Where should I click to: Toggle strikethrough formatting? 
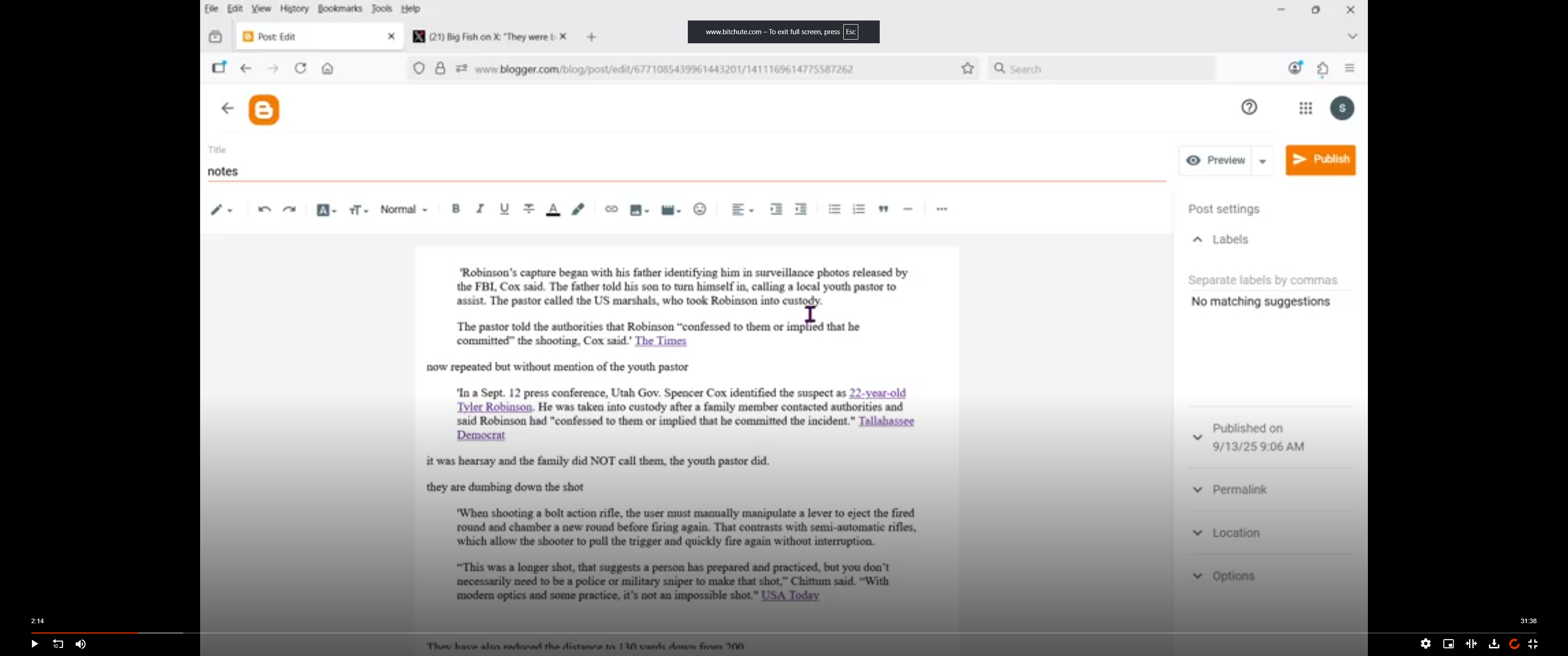pyautogui.click(x=528, y=209)
